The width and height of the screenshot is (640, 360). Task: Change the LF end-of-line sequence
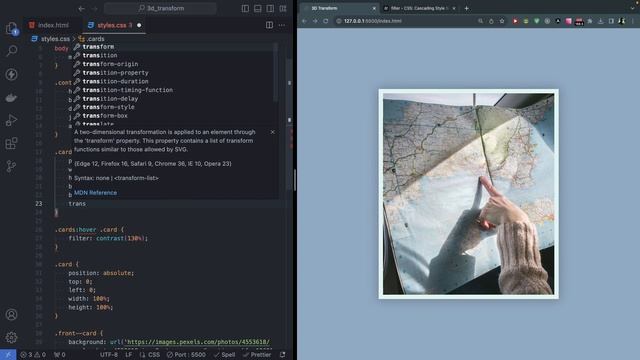tap(129, 355)
